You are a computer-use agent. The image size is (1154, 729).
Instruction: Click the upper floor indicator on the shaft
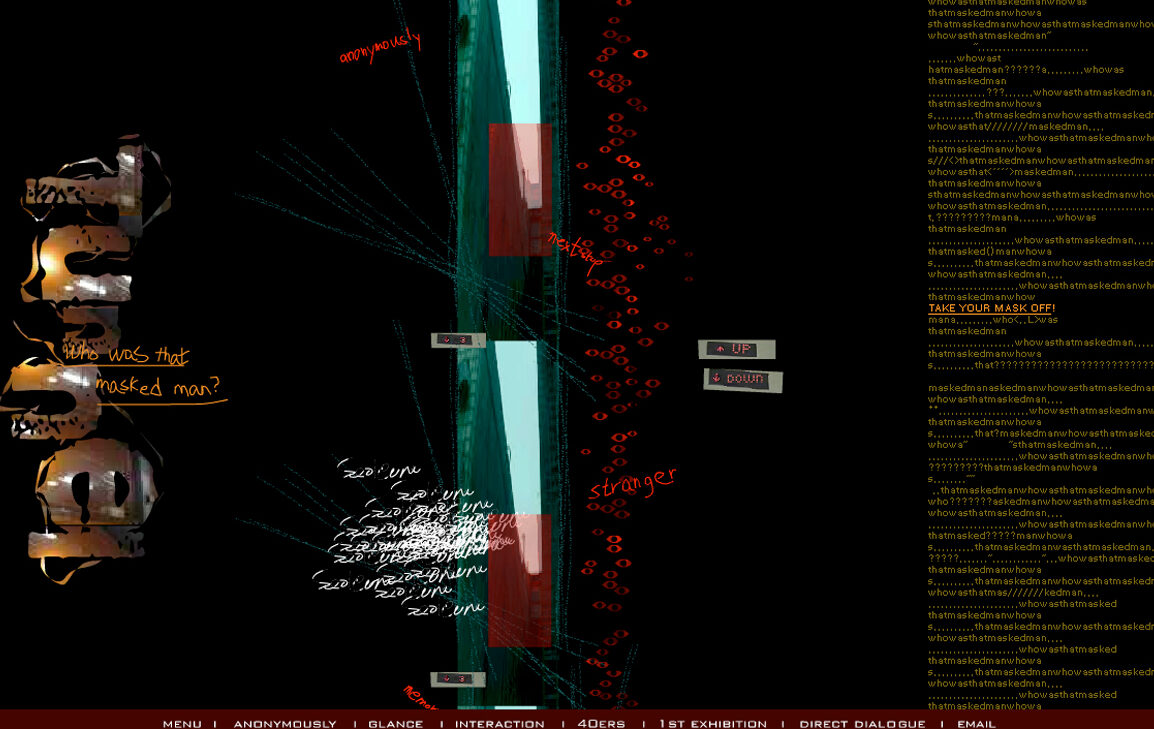[458, 340]
